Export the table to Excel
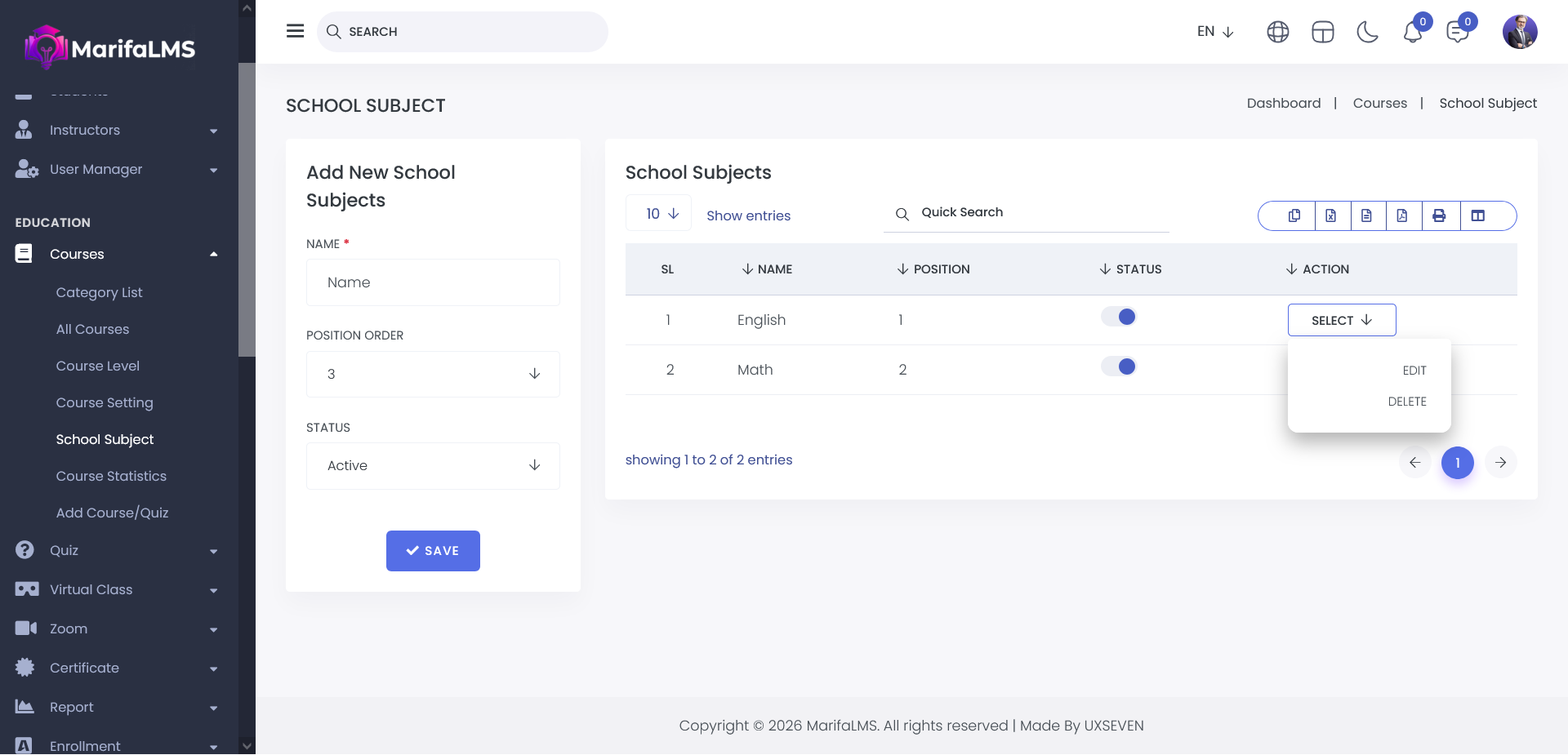Screen dimensions: 1568x755 point(1330,215)
